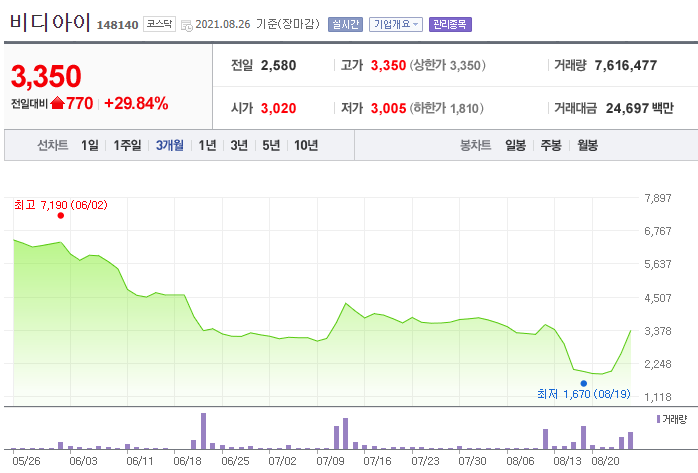Click the stock code 148140

point(118,25)
